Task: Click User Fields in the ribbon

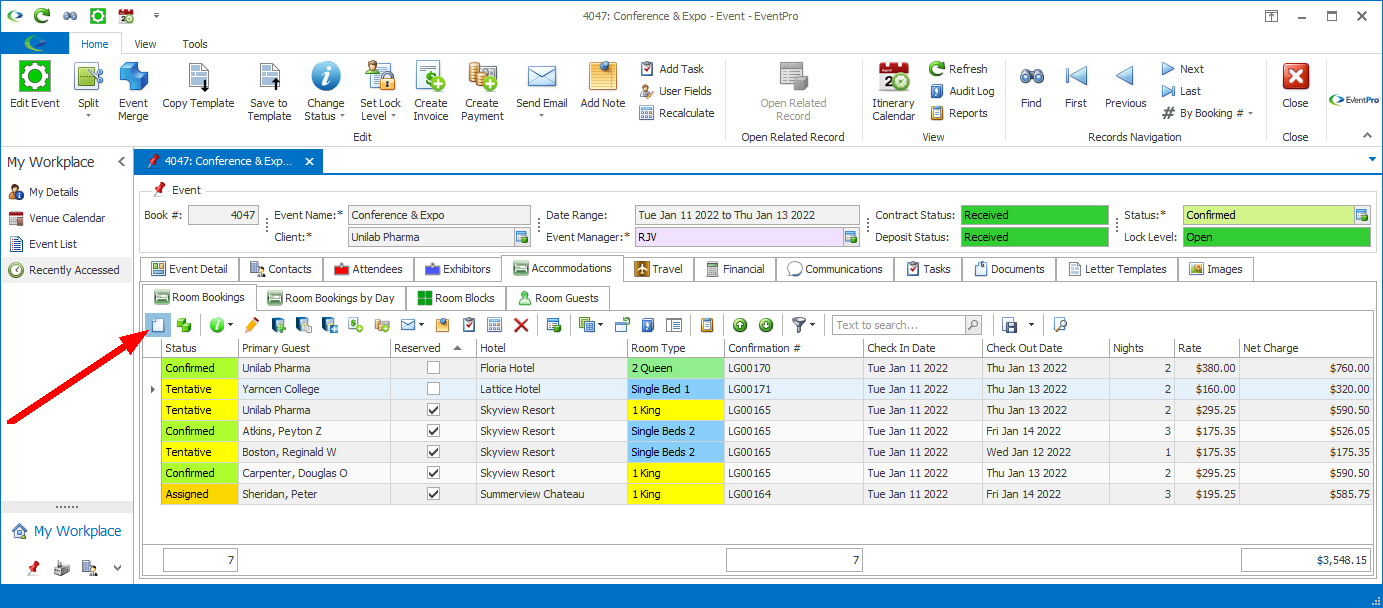Action: [676, 91]
